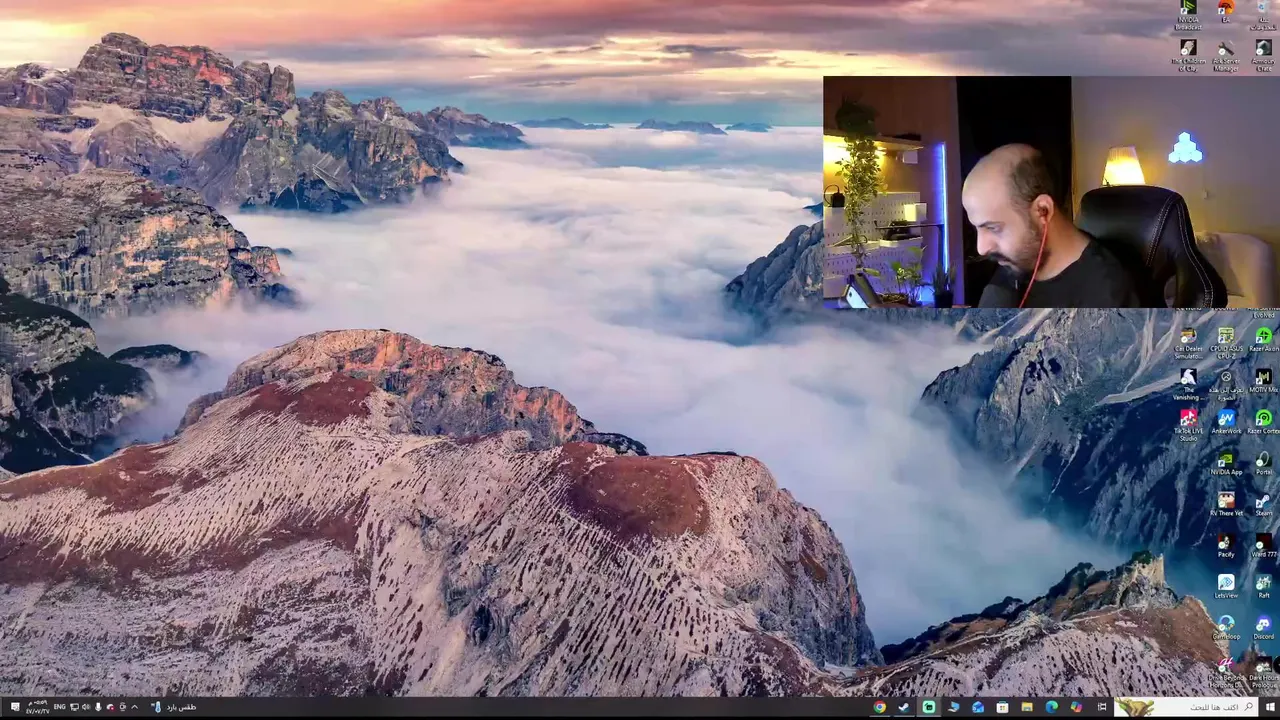Open Steam from the taskbar
Screen dimensions: 1280x720
click(x=903, y=707)
